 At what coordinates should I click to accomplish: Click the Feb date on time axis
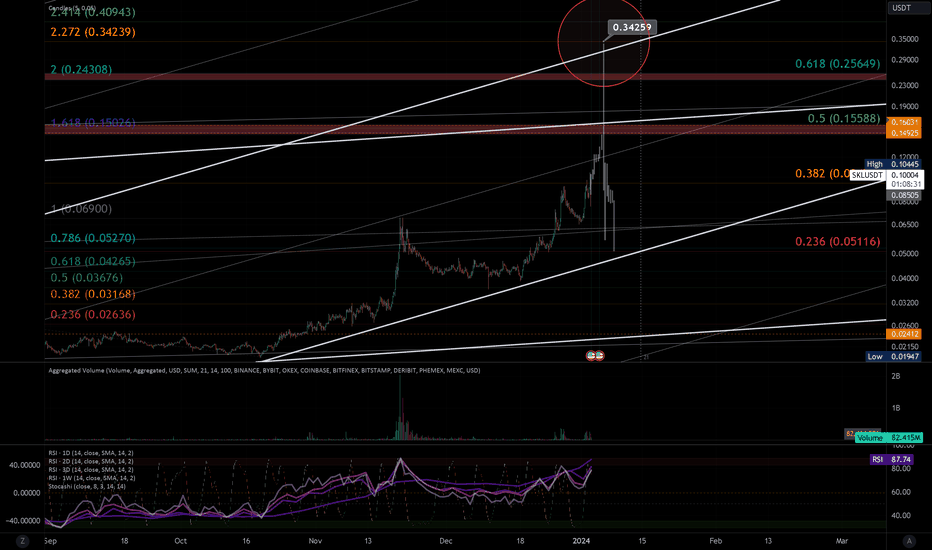tap(716, 541)
